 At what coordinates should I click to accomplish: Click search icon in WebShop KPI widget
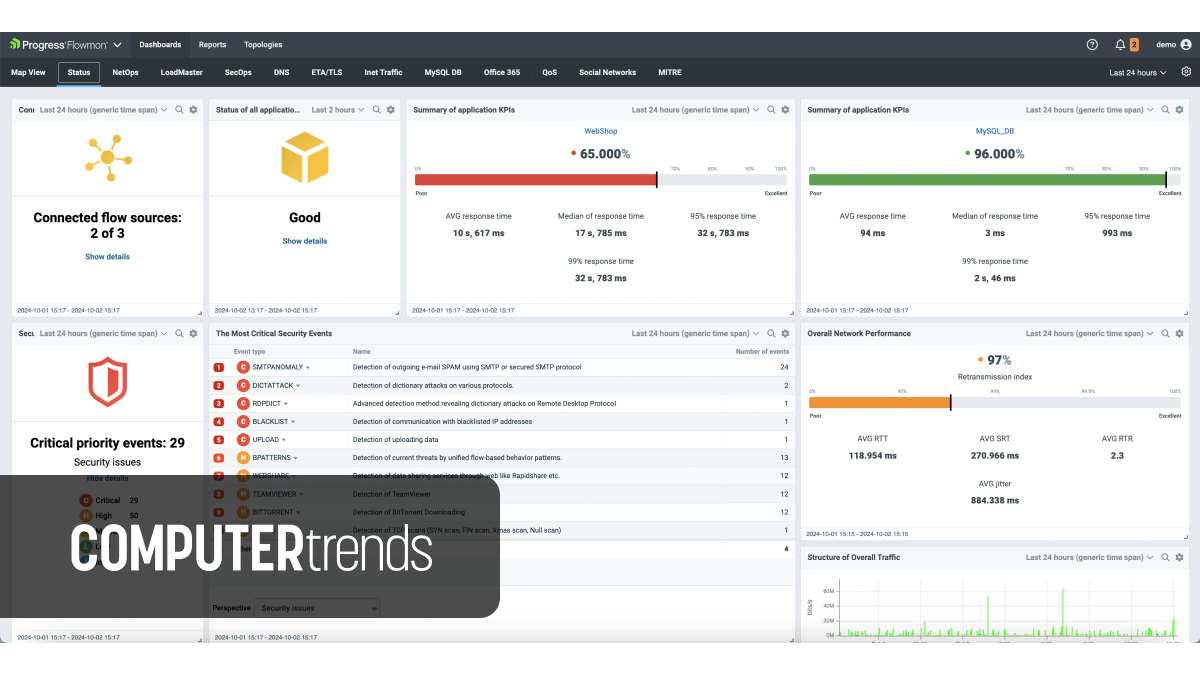(x=772, y=110)
